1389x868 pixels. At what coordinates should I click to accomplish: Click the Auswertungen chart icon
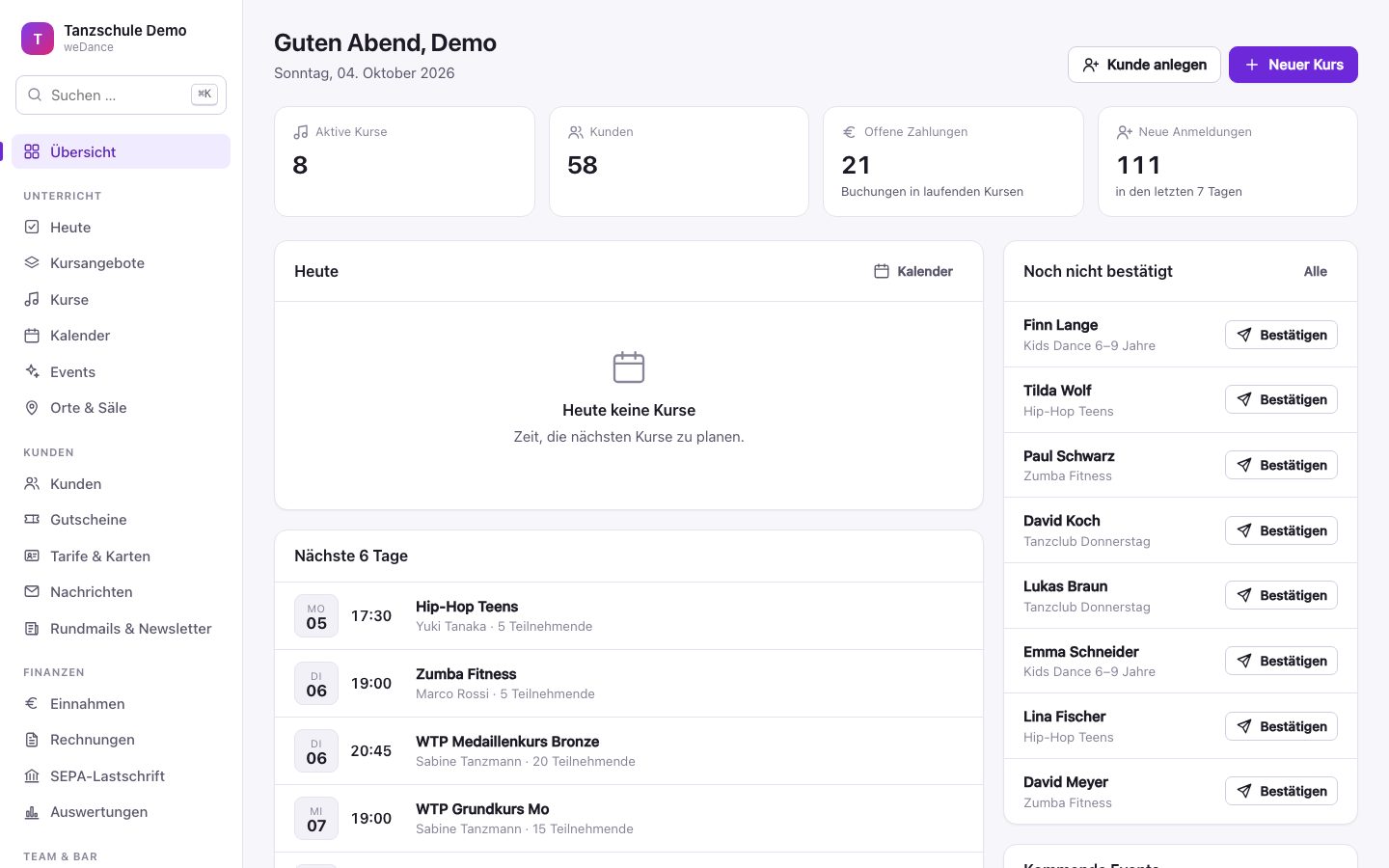pos(32,812)
